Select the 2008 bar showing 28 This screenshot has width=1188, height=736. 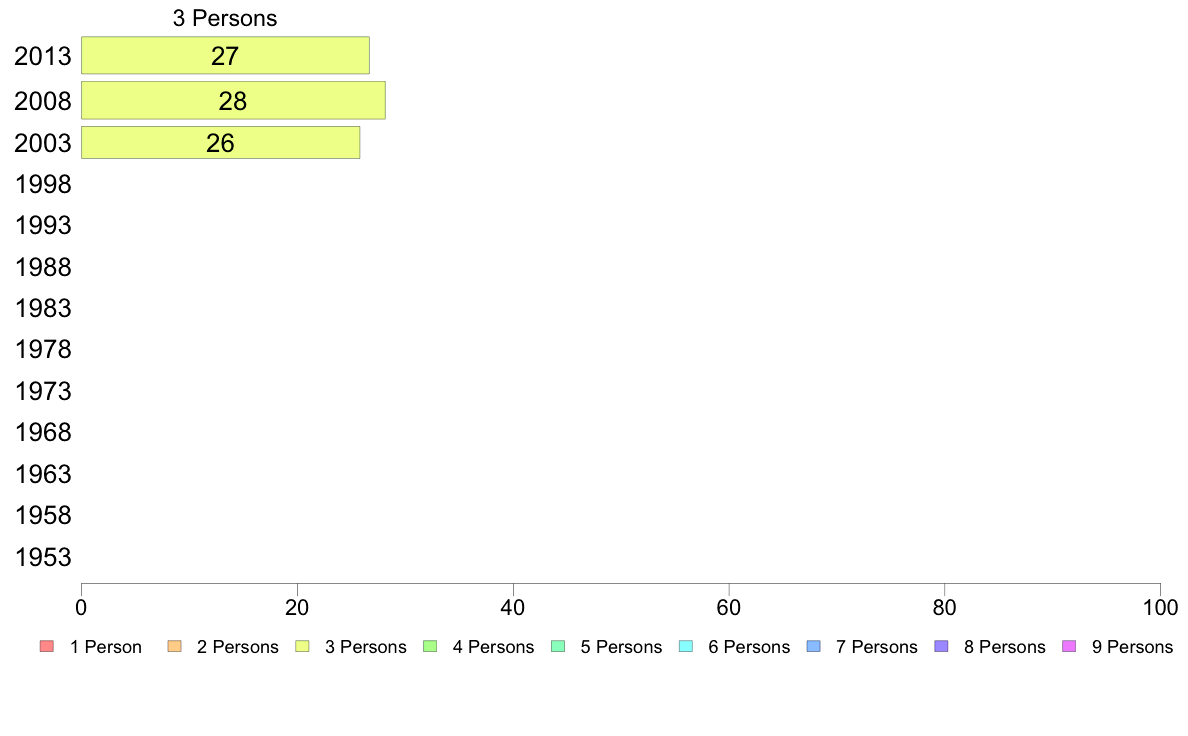coord(233,100)
